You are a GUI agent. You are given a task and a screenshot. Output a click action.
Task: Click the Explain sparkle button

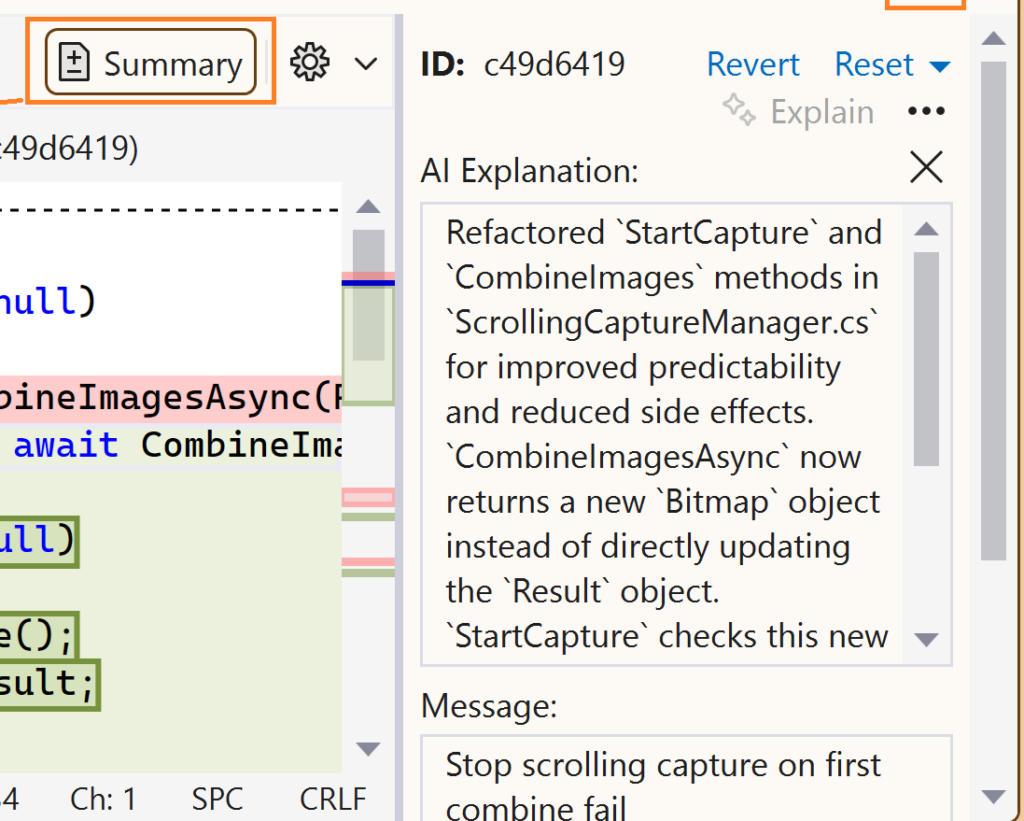(799, 111)
